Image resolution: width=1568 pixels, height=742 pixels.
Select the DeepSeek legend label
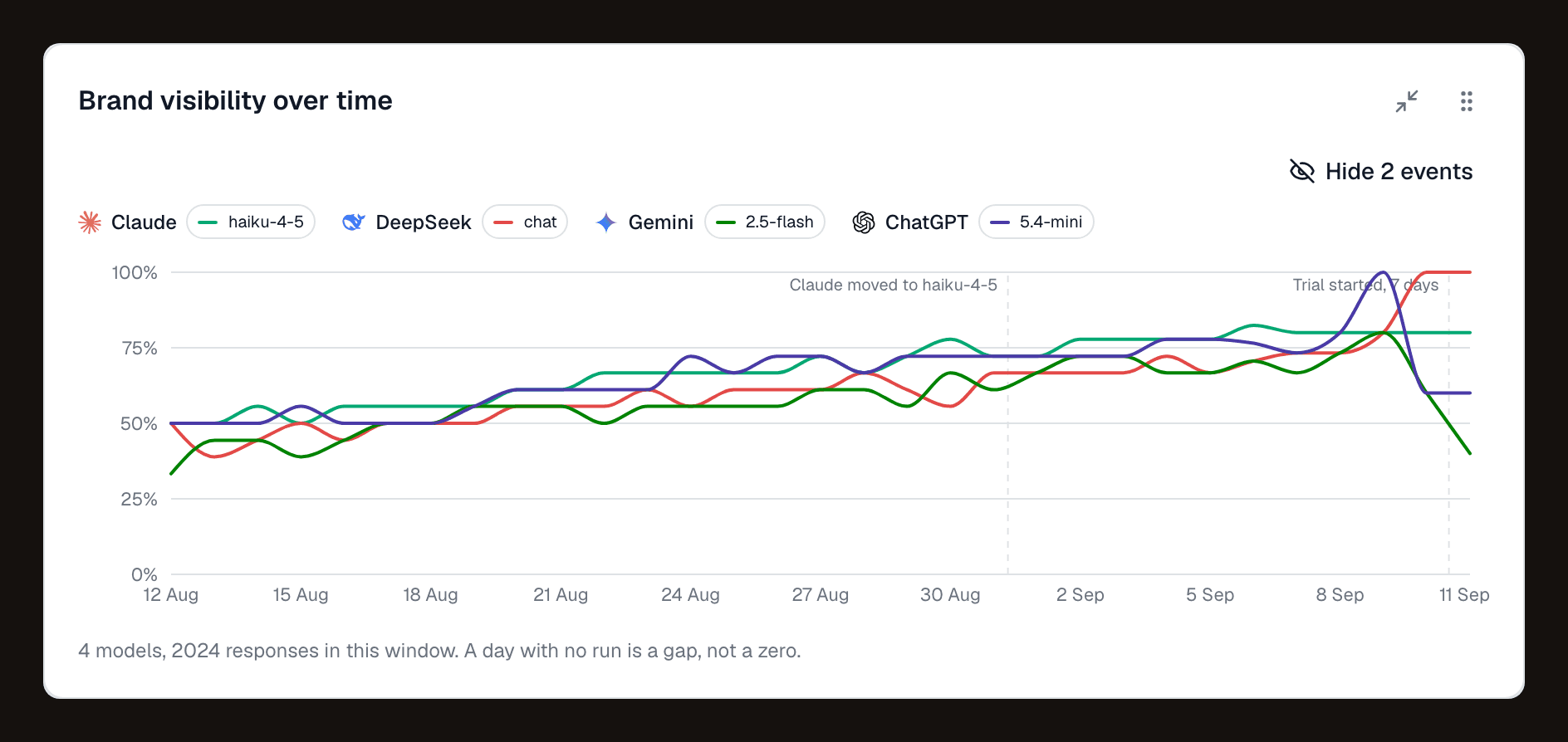[424, 222]
